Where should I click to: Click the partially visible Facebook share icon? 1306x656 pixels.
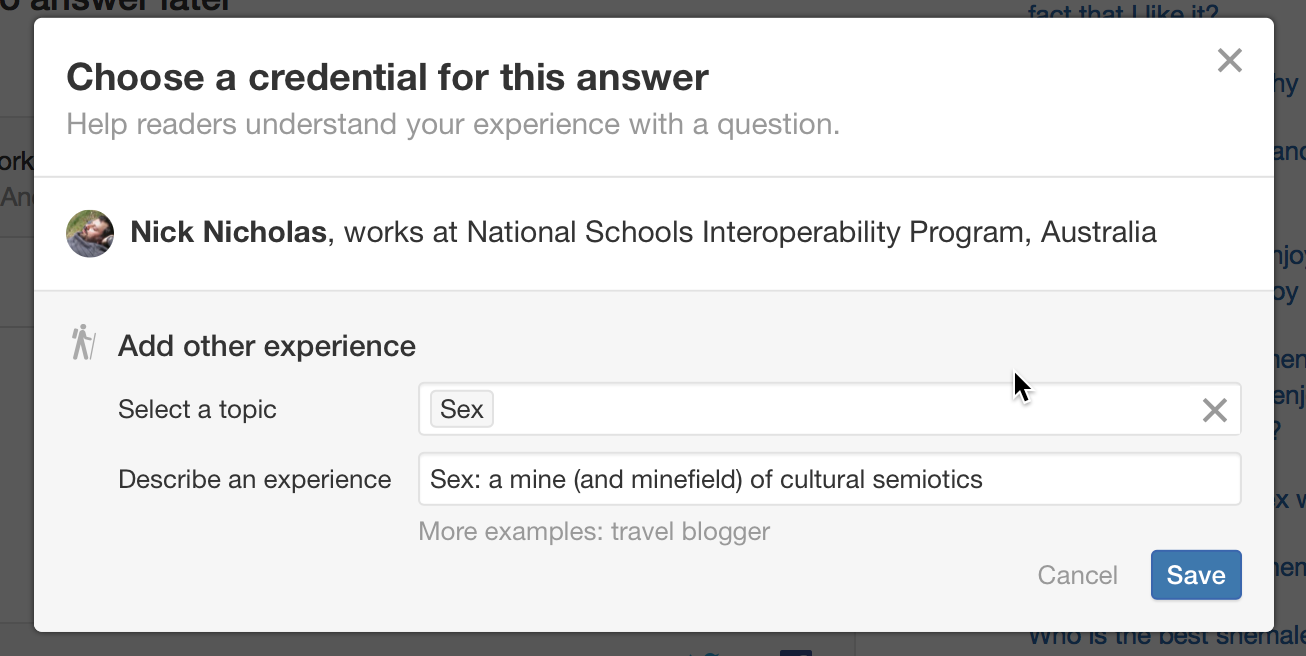(795, 652)
